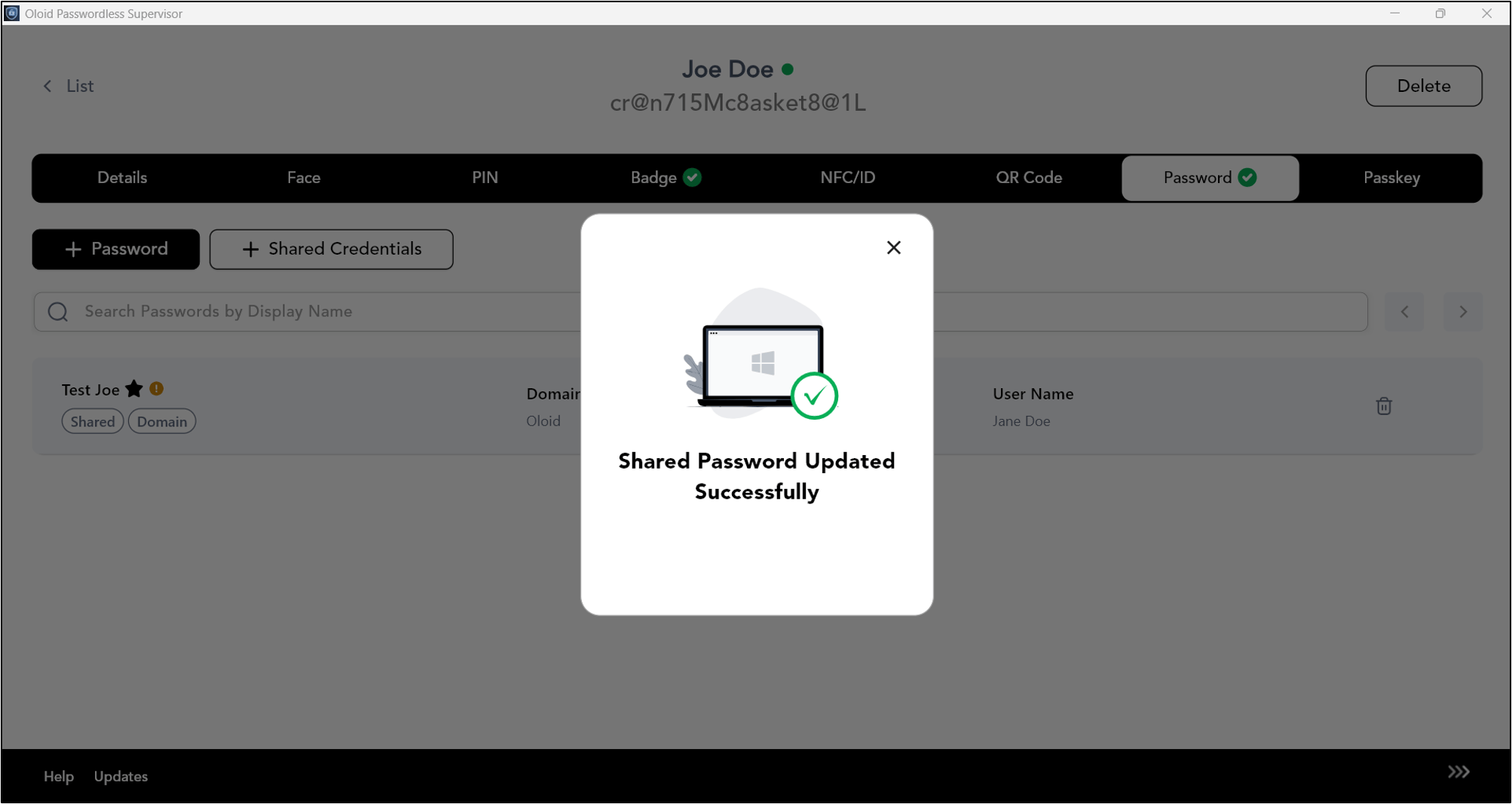The image size is (1512, 804).
Task: Add Shared Credentials
Action: coord(332,249)
